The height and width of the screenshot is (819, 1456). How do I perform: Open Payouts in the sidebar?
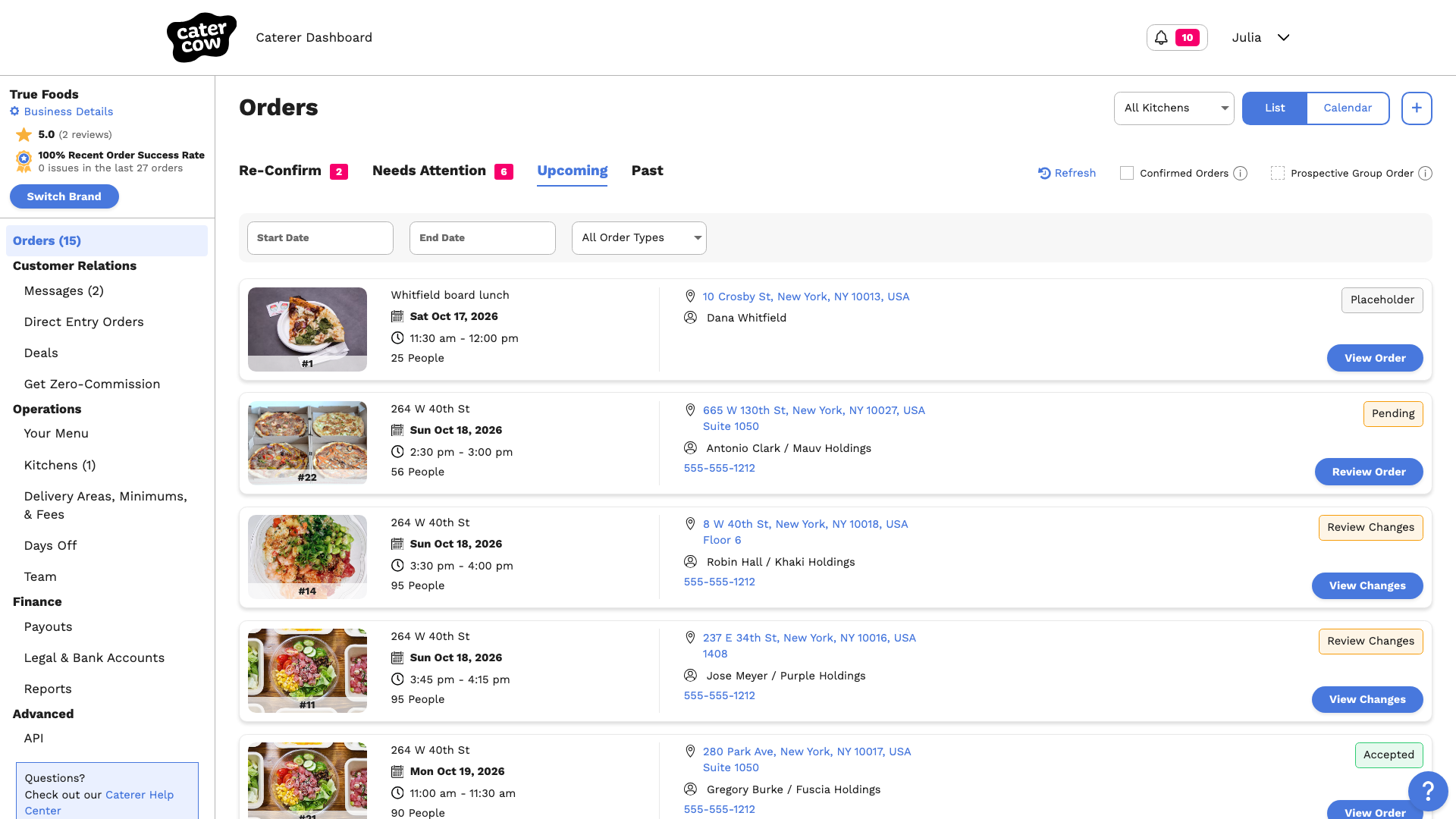48,627
